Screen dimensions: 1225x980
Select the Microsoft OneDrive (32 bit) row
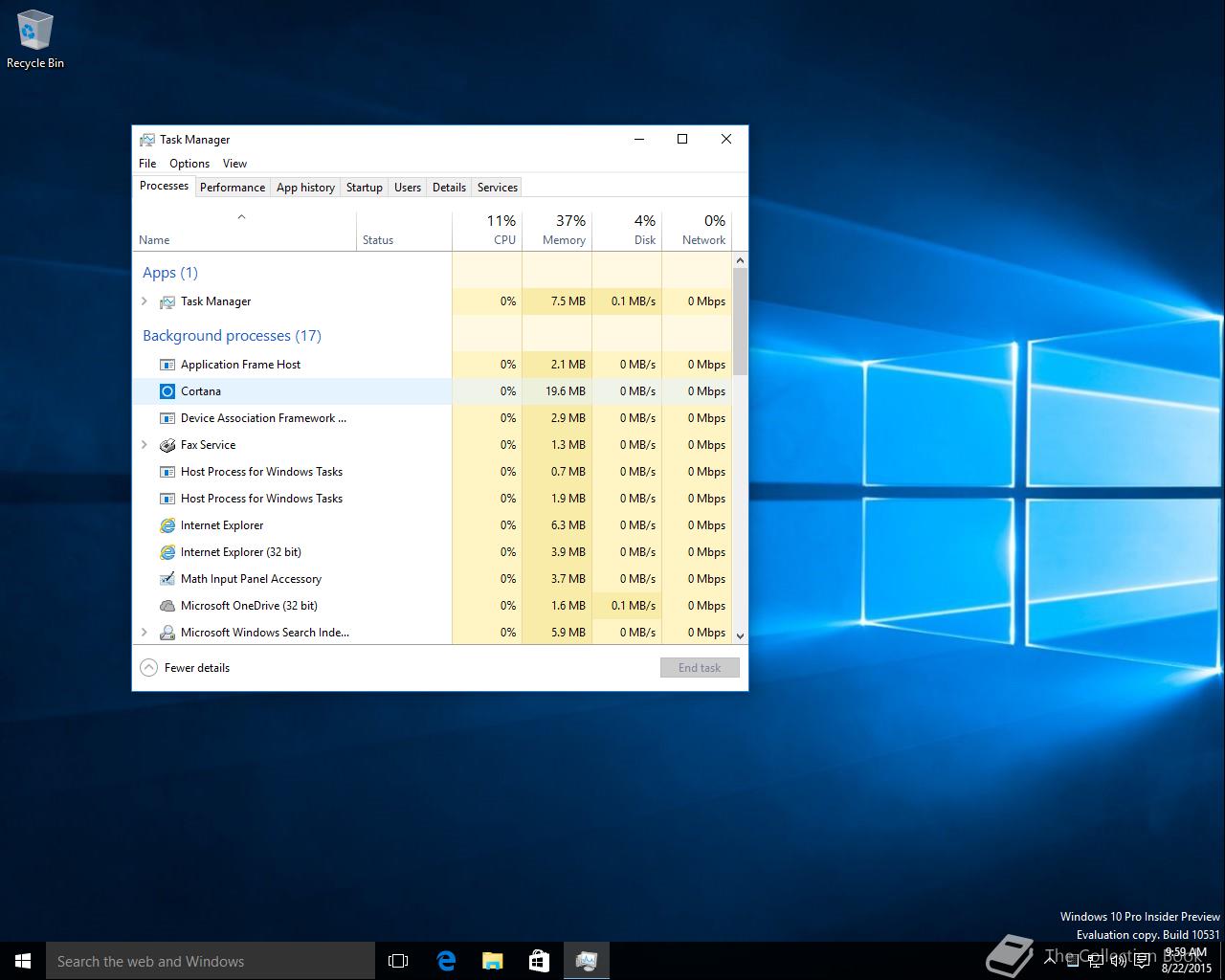(432, 606)
